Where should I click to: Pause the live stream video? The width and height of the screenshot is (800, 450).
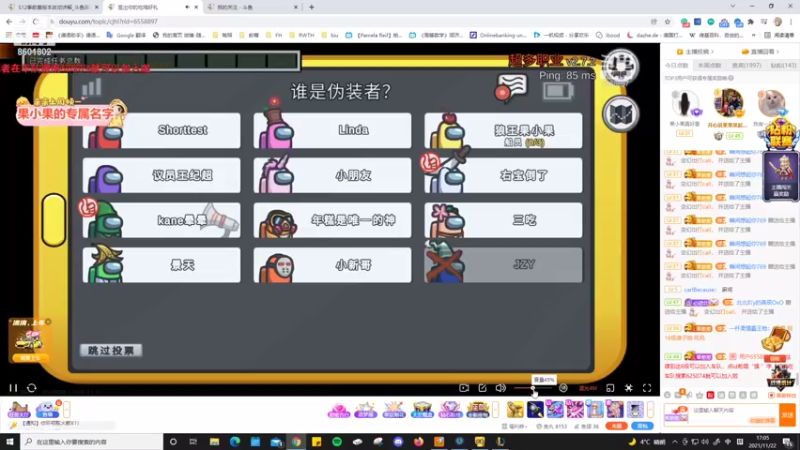pos(13,388)
